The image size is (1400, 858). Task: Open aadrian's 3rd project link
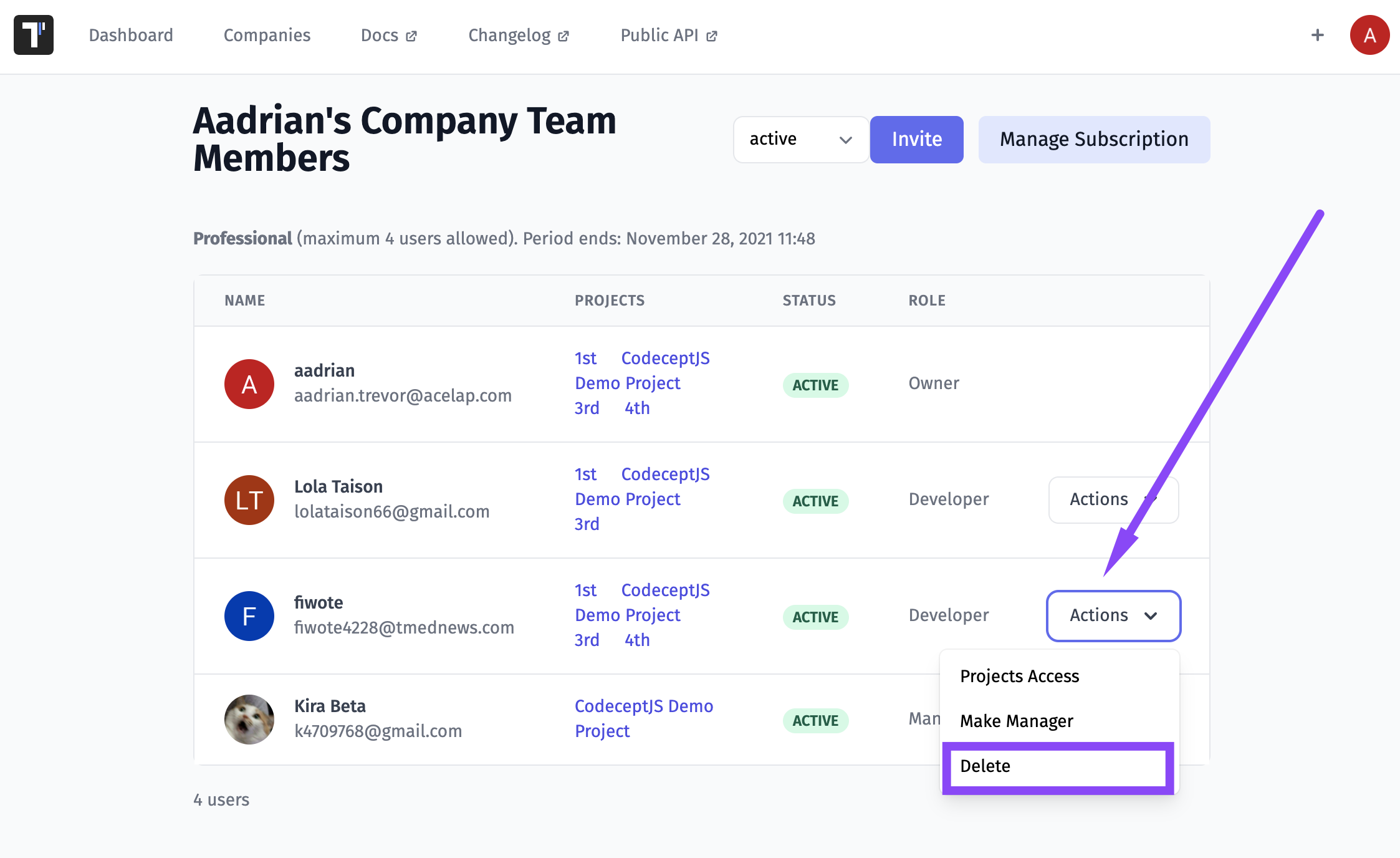tap(587, 408)
